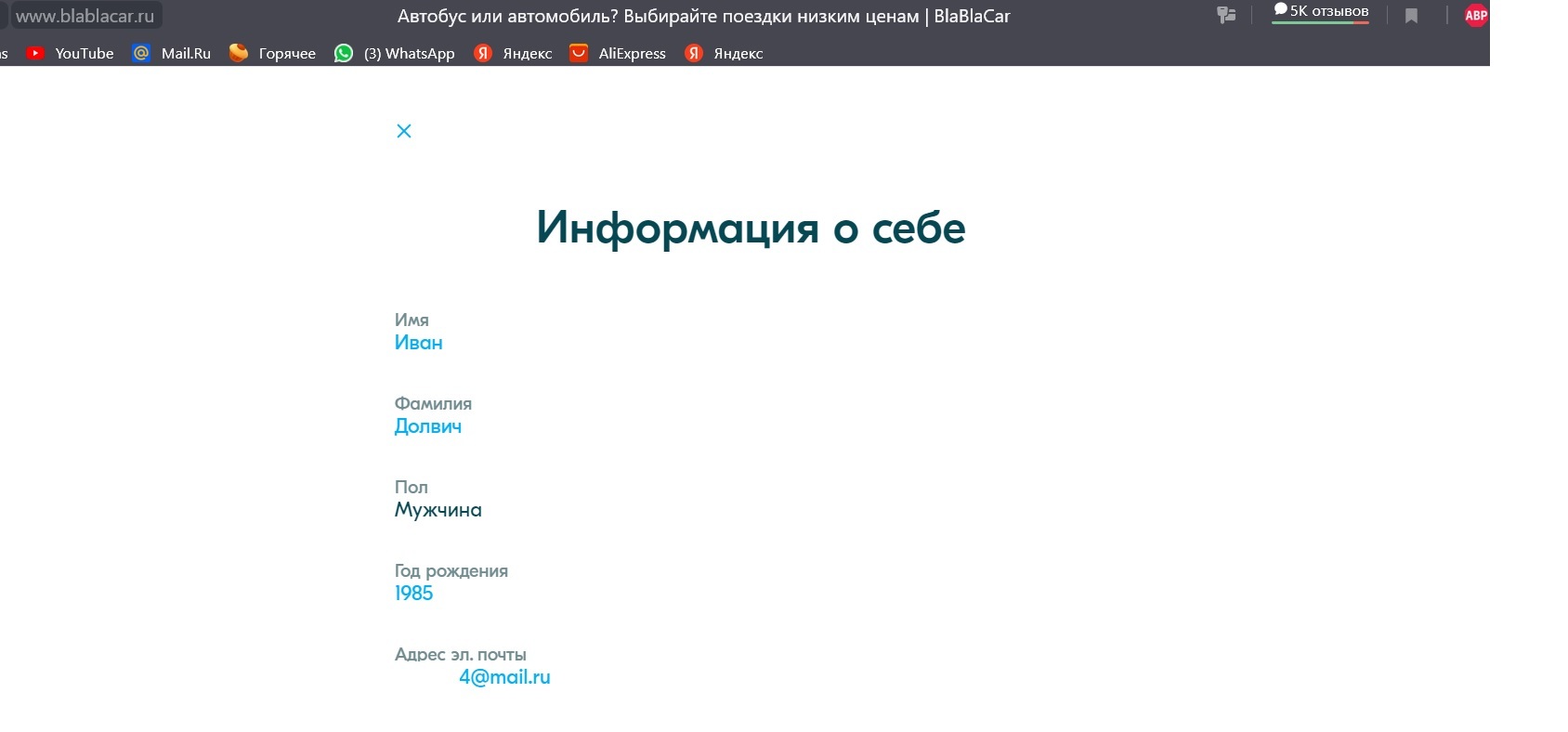Image resolution: width=1568 pixels, height=732 pixels.
Task: Open the first Яндекс bookmark icon
Action: pyautogui.click(x=482, y=53)
